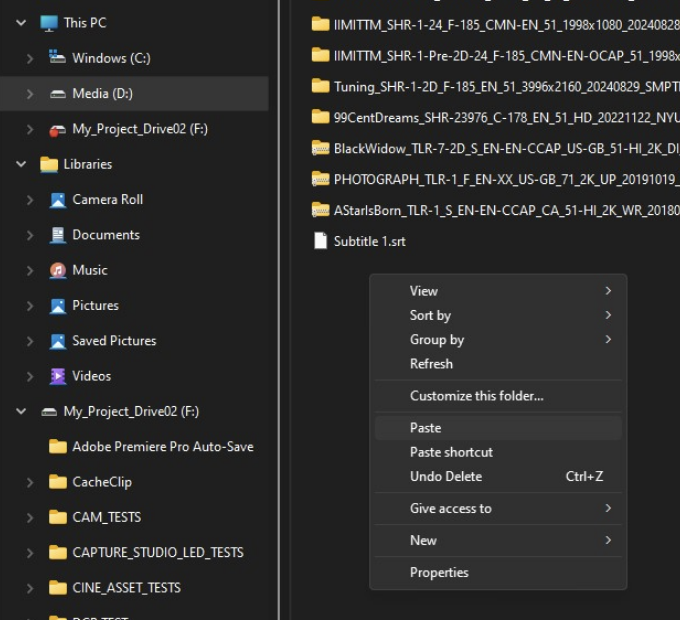The image size is (680, 620).
Task: Click the PHOTOGRAPH_TLR zipped folder icon
Action: click(x=320, y=179)
